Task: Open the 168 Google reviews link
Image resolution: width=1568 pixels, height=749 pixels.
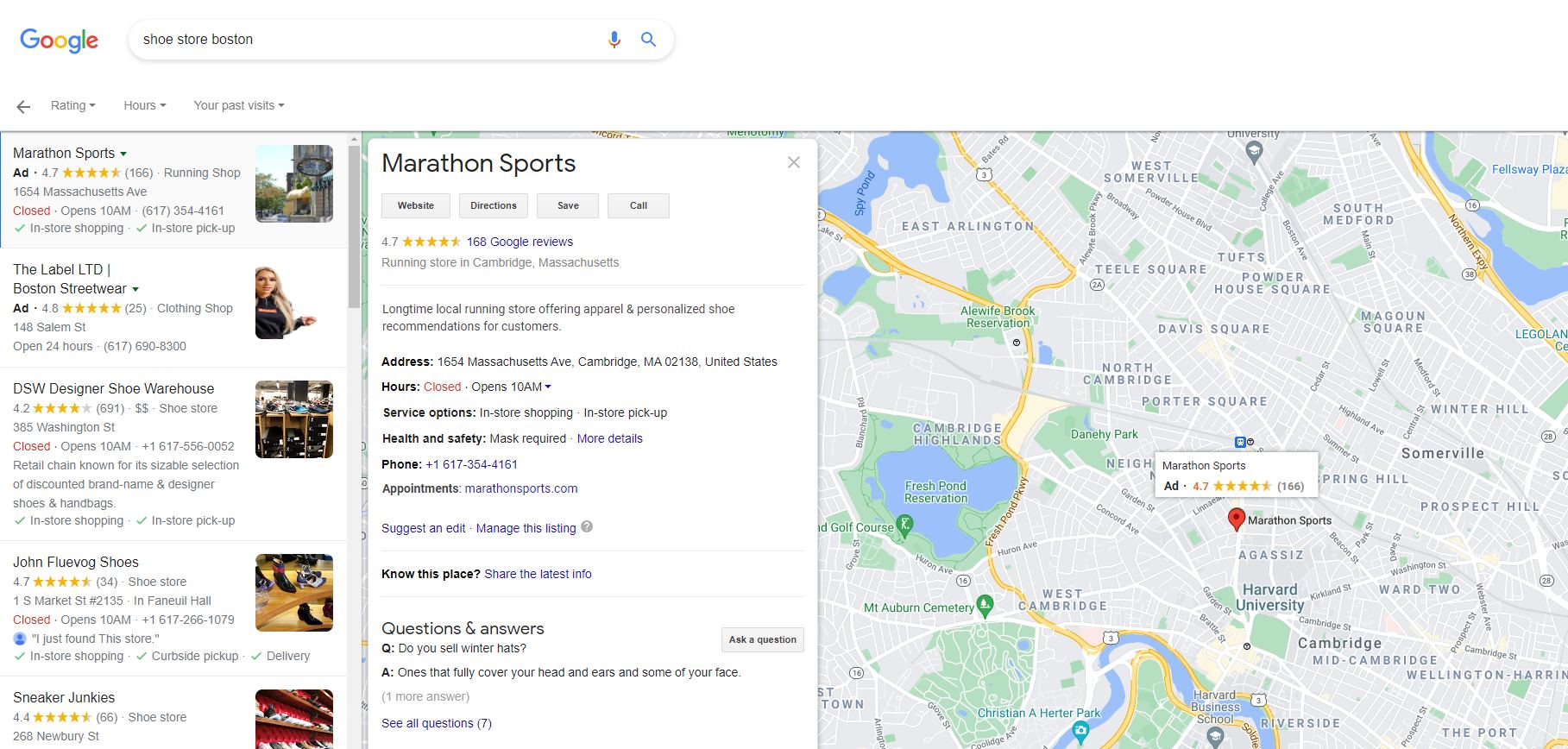Action: click(520, 242)
